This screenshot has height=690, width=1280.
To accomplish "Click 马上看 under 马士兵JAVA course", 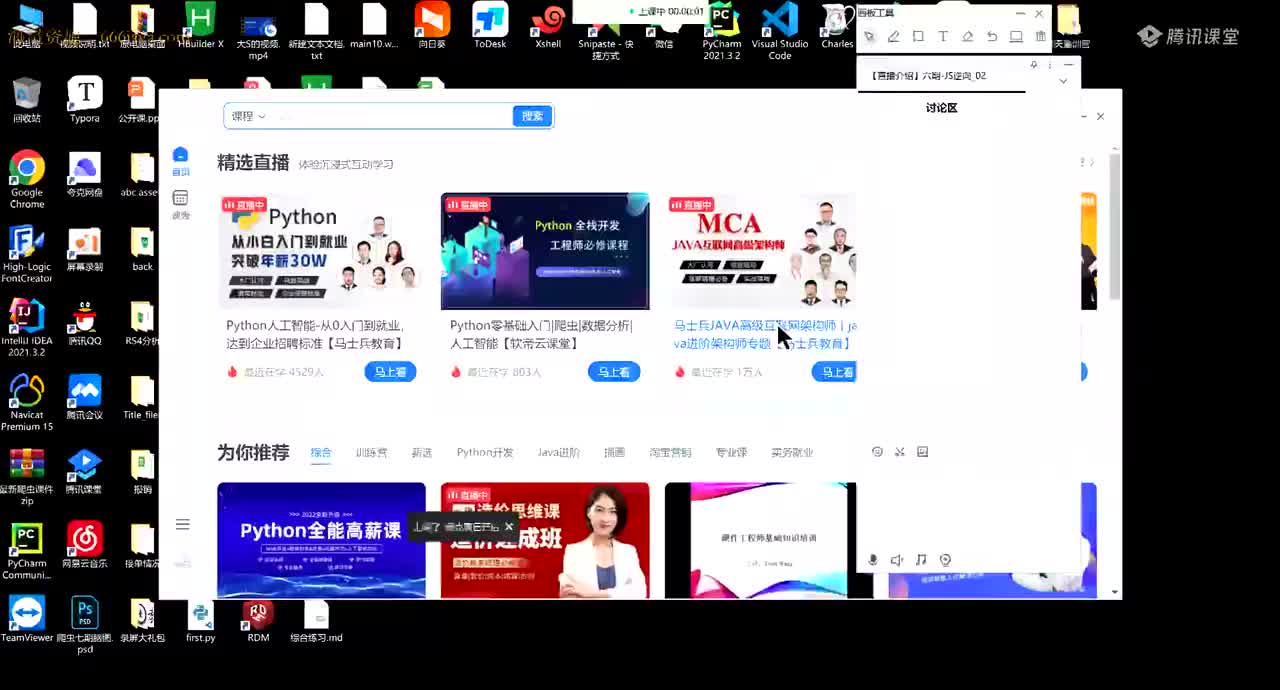I will point(834,372).
